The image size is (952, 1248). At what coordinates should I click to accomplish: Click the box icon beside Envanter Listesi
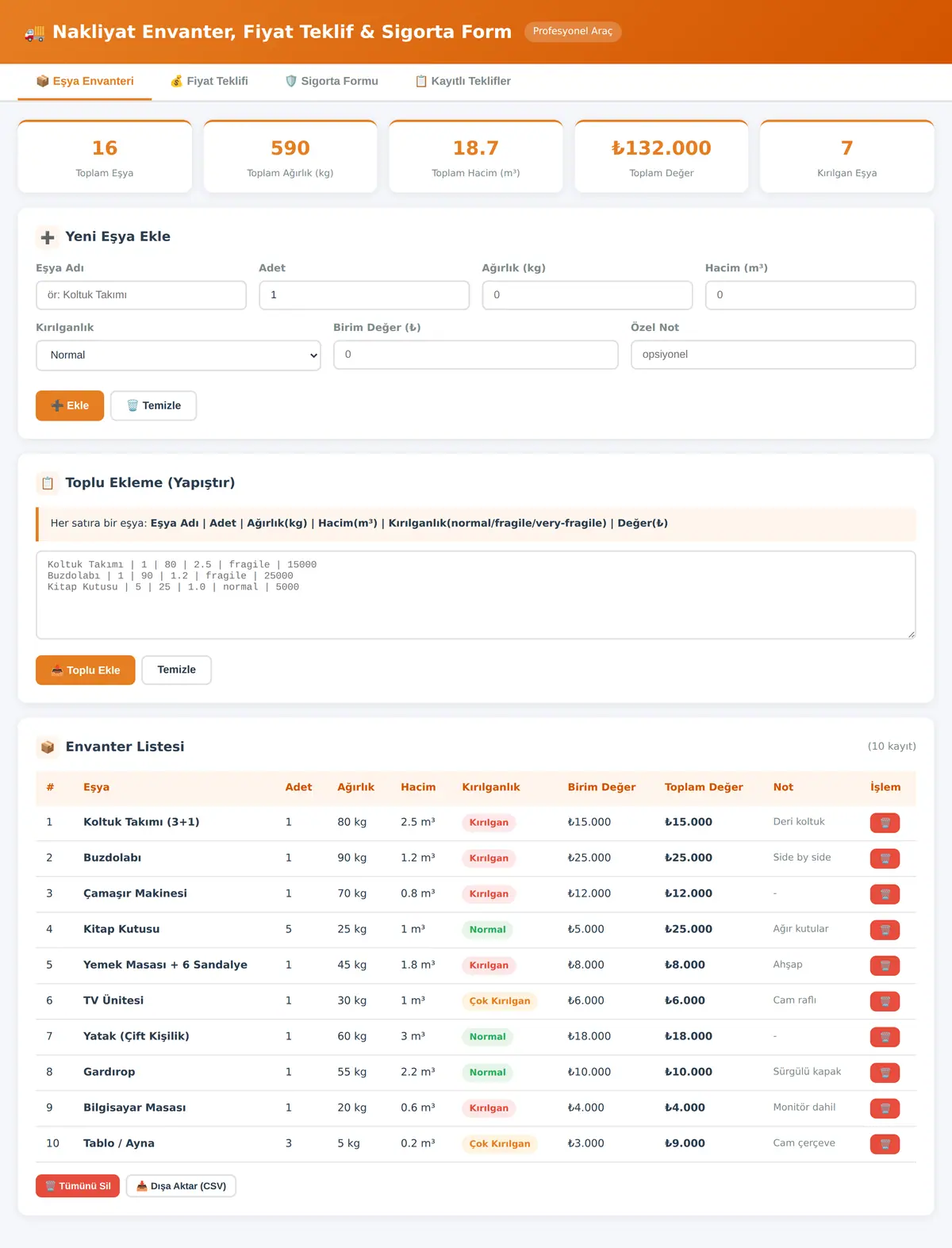coord(48,747)
